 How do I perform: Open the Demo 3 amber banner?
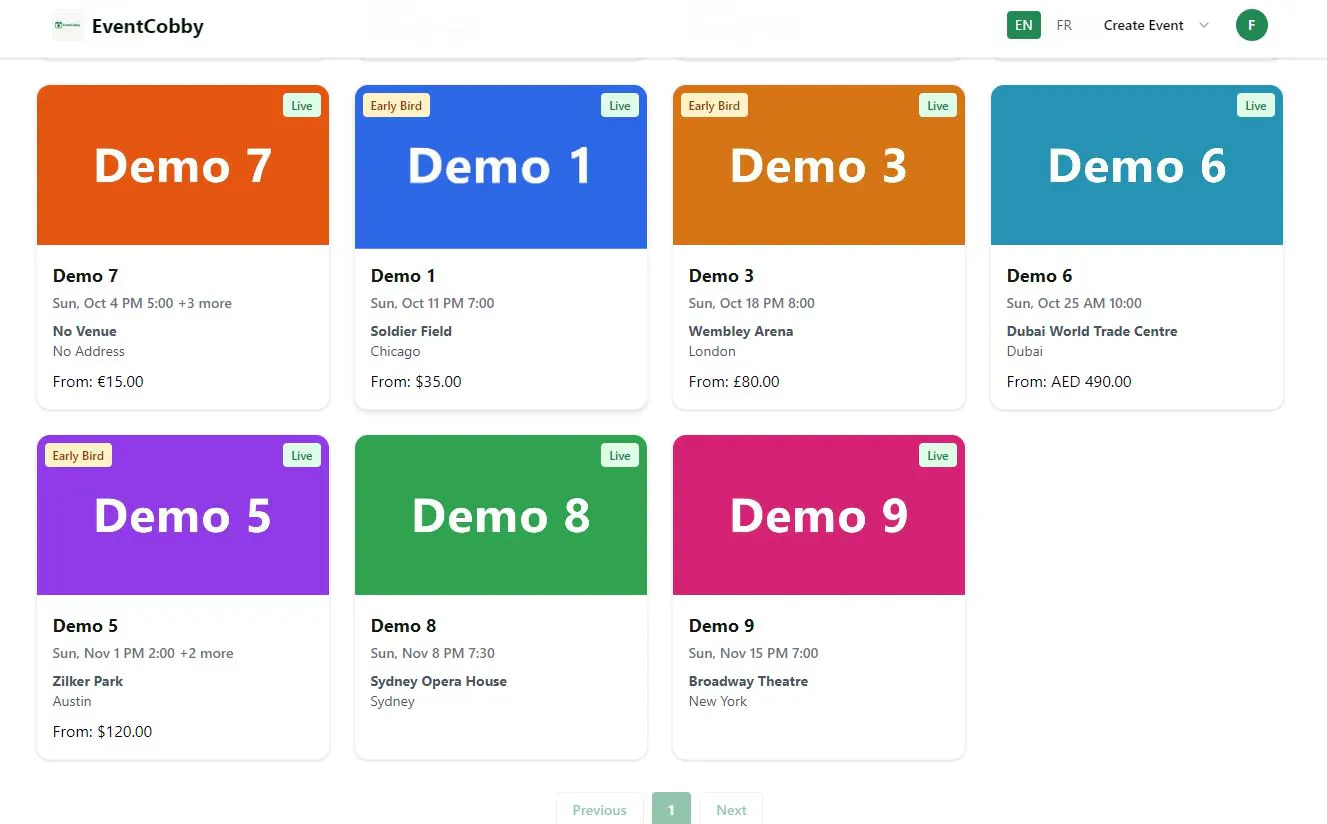point(819,165)
